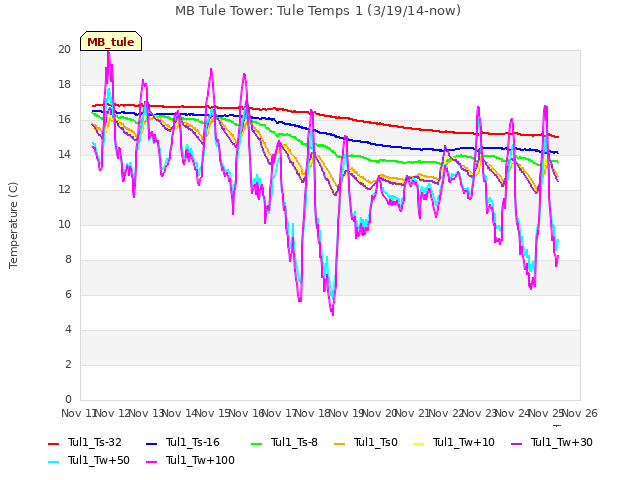Click the Nov 26 x-axis label
The image size is (640, 480).
580,413
